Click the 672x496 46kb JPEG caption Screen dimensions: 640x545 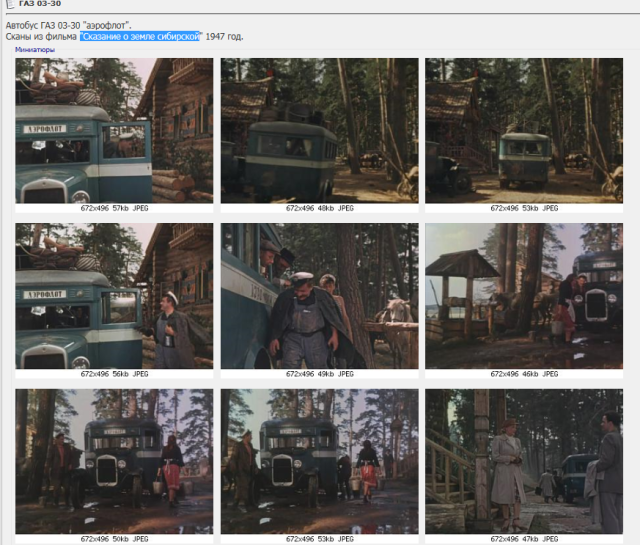click(524, 374)
